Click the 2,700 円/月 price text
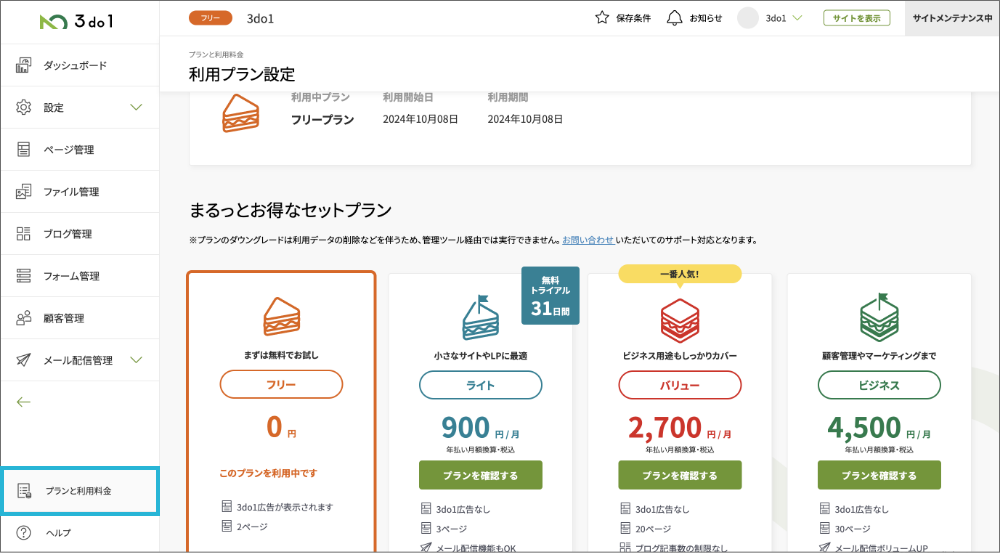The image size is (1000, 553). tap(680, 428)
